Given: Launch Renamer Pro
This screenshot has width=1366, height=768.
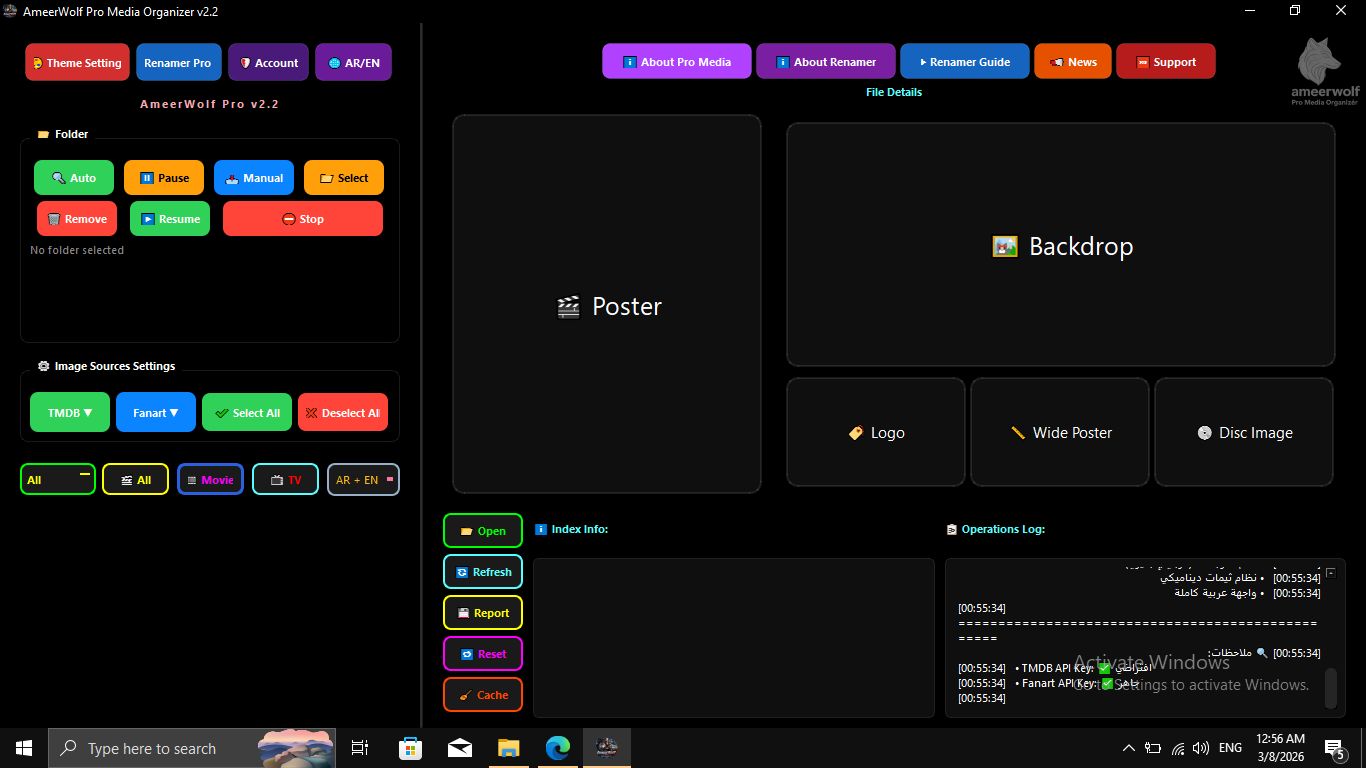Looking at the screenshot, I should pyautogui.click(x=177, y=62).
